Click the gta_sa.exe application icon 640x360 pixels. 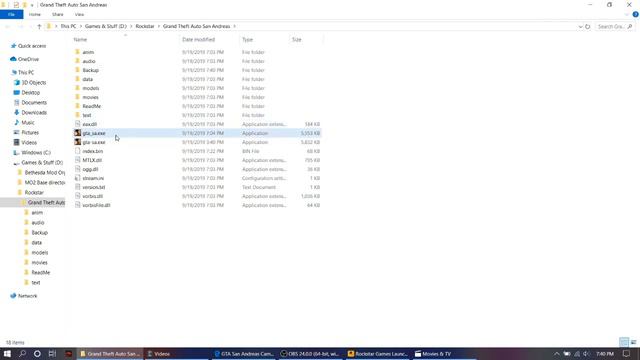(78, 133)
